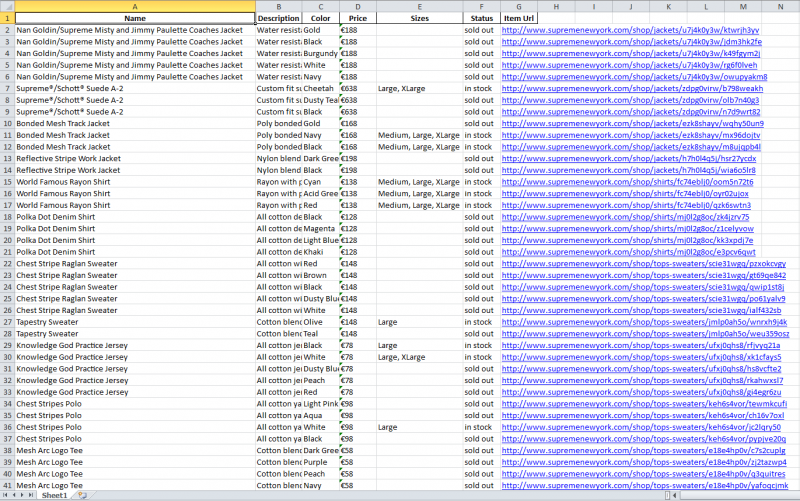The image size is (800, 501).
Task: Select the Magenta color cell
Action: point(321,229)
